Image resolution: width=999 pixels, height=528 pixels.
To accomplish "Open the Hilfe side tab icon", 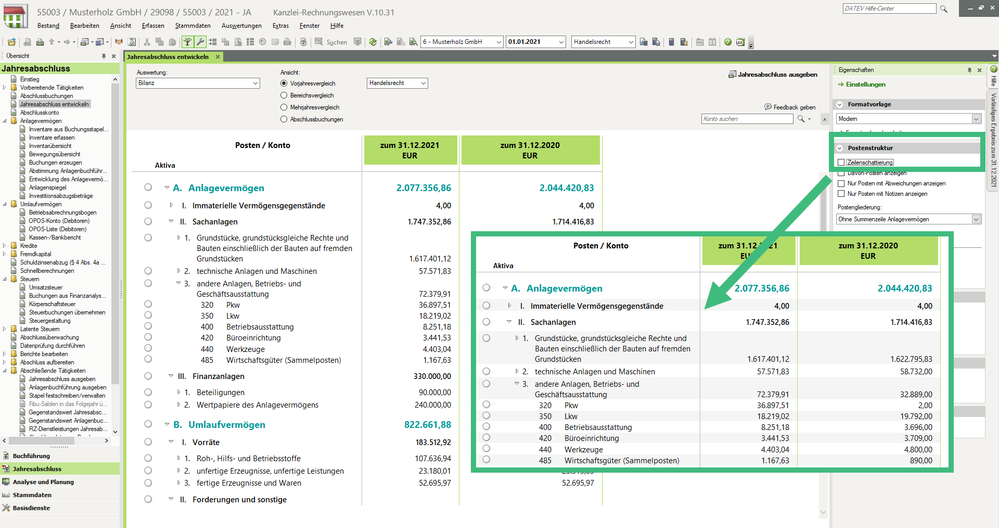I will (993, 69).
